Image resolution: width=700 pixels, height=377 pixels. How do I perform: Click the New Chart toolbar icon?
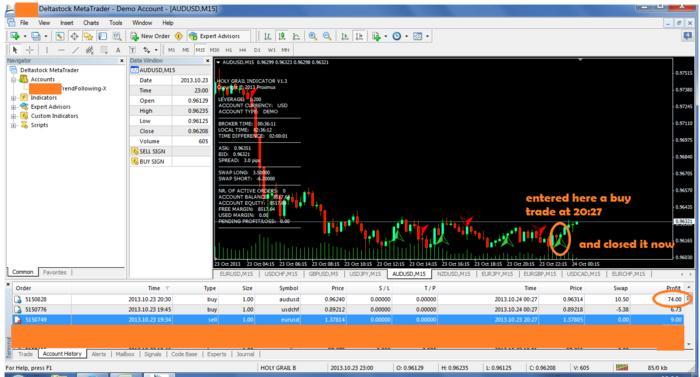pyautogui.click(x=14, y=36)
